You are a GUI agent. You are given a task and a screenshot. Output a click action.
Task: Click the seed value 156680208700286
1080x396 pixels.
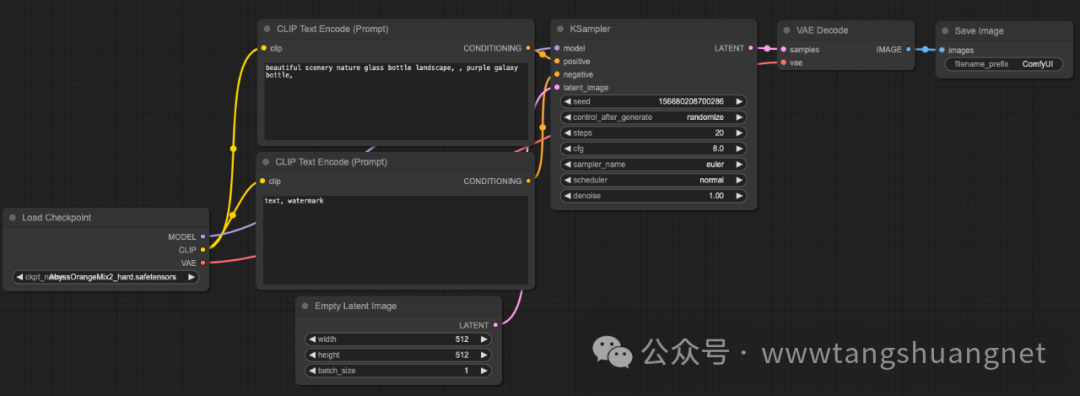691,101
